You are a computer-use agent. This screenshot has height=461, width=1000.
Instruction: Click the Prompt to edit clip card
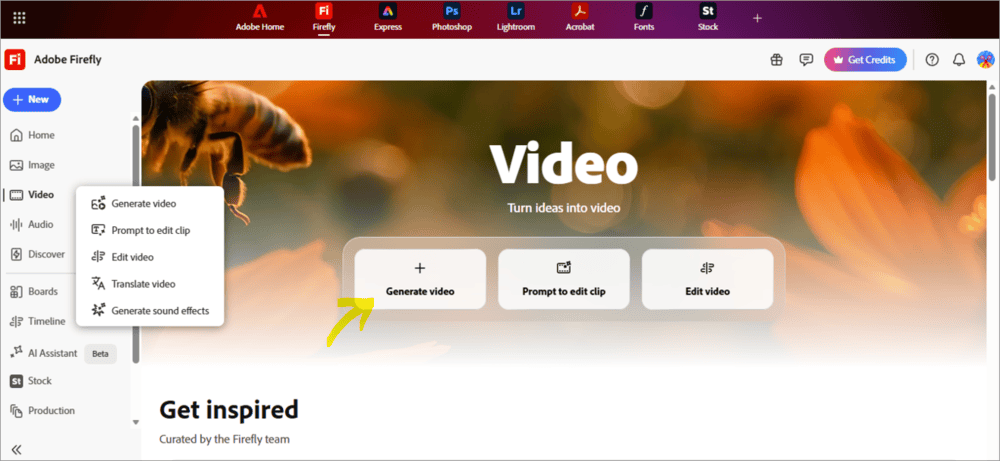click(x=564, y=279)
